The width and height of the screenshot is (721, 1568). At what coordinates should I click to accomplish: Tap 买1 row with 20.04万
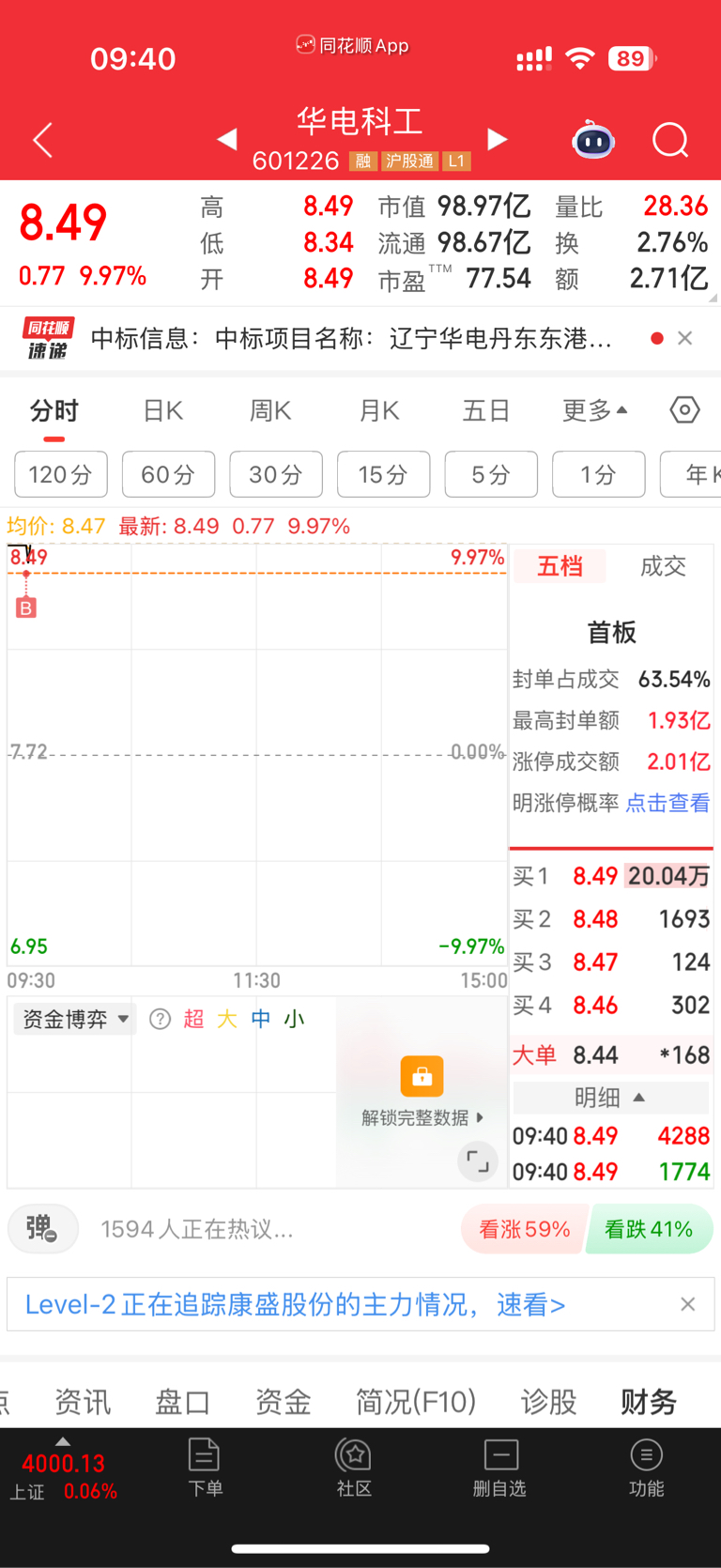pyautogui.click(x=611, y=876)
